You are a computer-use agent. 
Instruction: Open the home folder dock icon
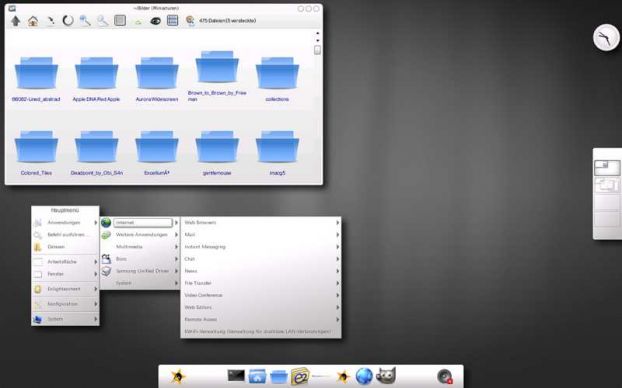[x=257, y=376]
